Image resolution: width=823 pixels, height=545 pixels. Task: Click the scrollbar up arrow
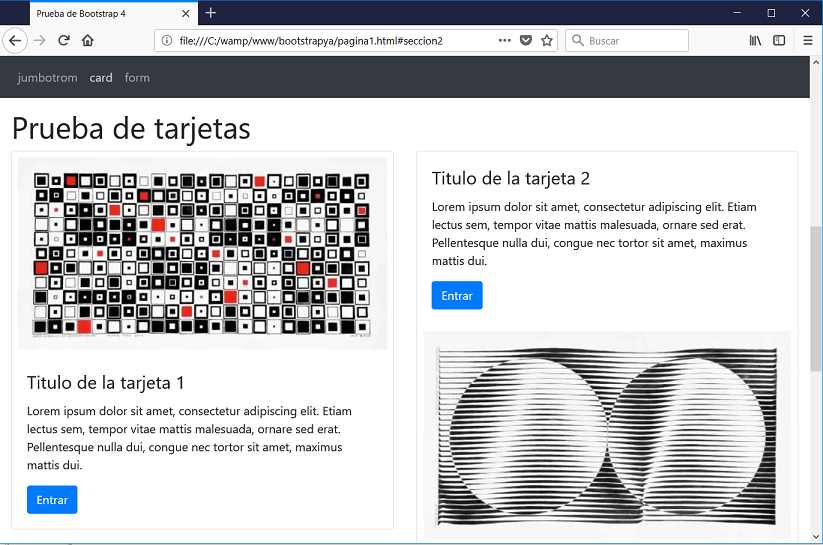816,62
